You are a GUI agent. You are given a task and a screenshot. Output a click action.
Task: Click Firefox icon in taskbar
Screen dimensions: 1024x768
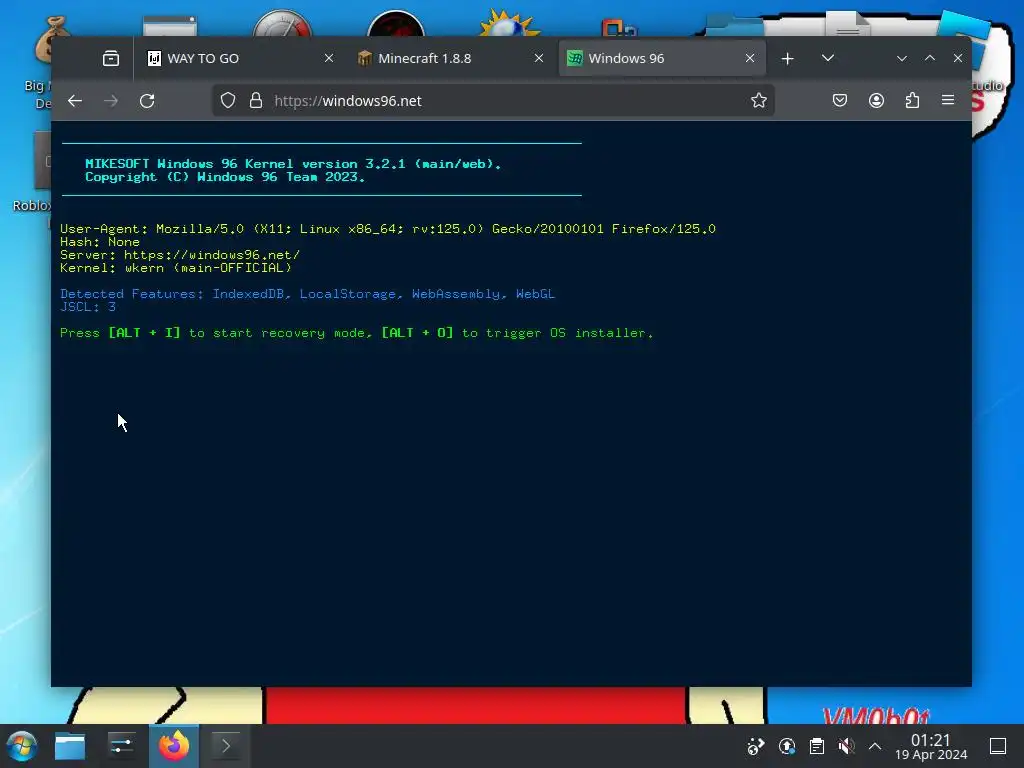pyautogui.click(x=174, y=746)
